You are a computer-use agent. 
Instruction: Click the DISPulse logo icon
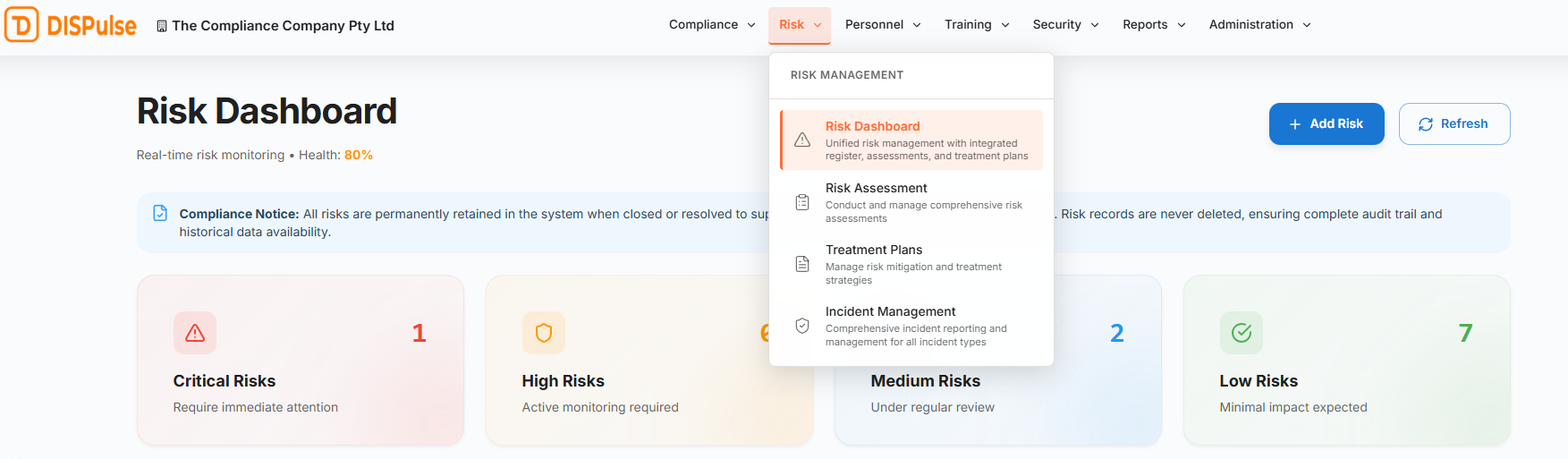coord(21,25)
